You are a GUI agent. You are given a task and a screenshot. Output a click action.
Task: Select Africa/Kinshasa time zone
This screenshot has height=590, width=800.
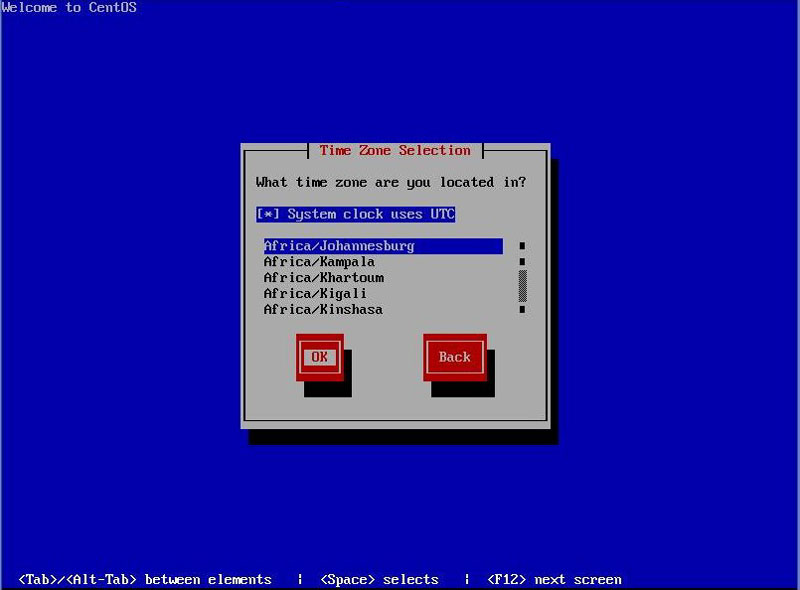pos(383,310)
